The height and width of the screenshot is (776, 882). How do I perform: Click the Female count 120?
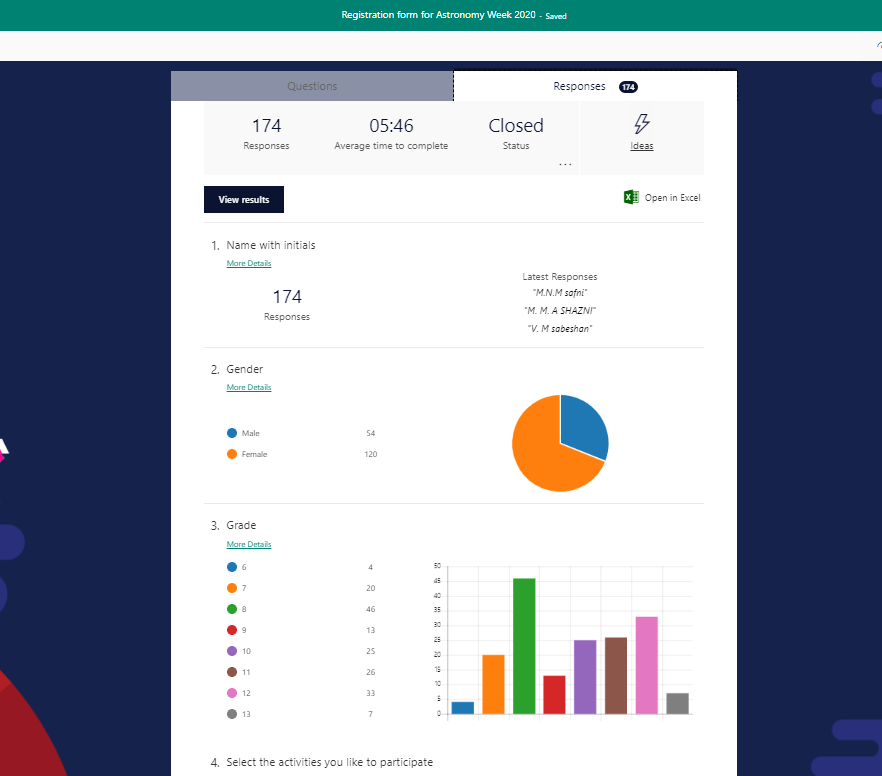[371, 454]
